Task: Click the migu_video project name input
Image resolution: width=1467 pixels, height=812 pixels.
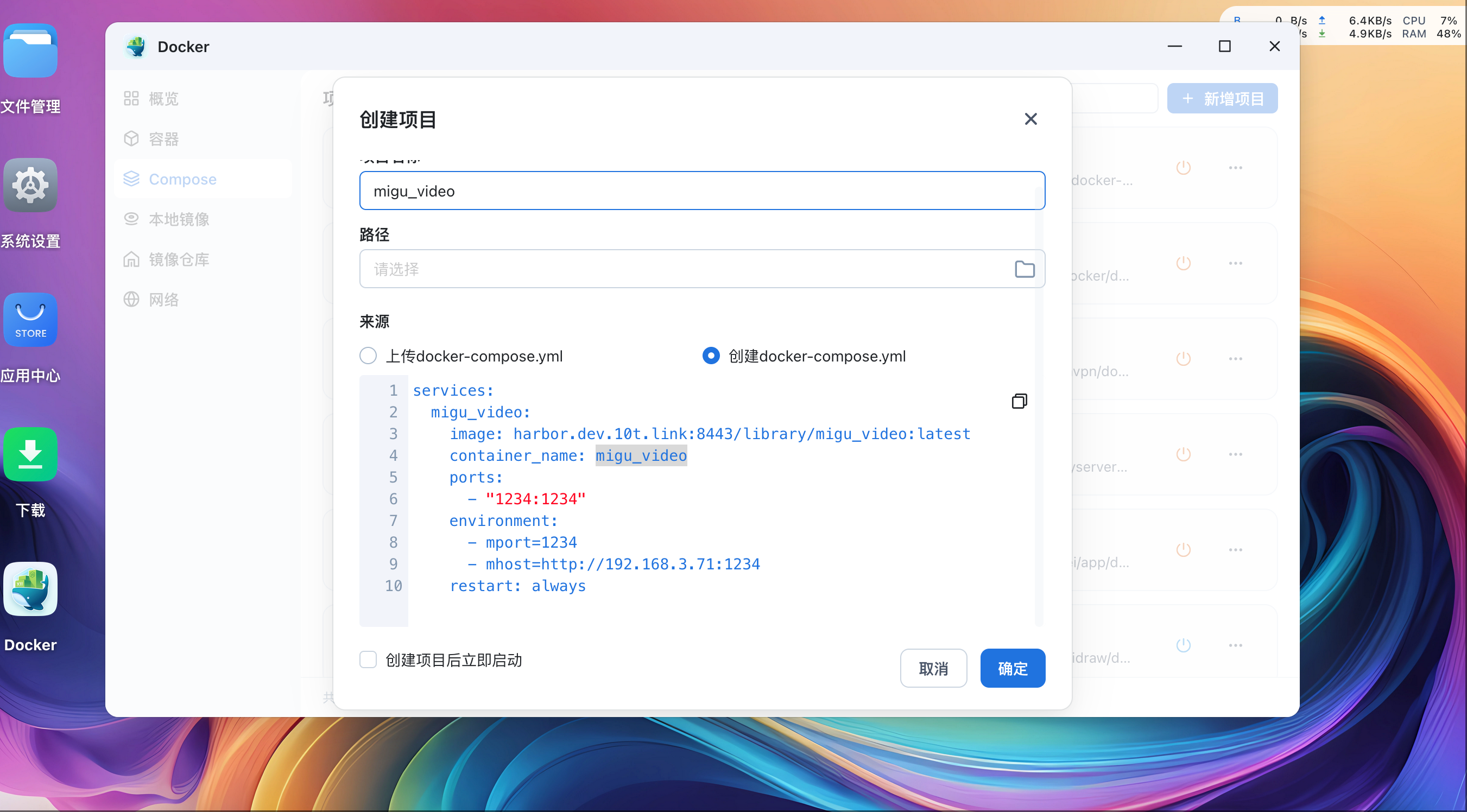Action: (701, 190)
